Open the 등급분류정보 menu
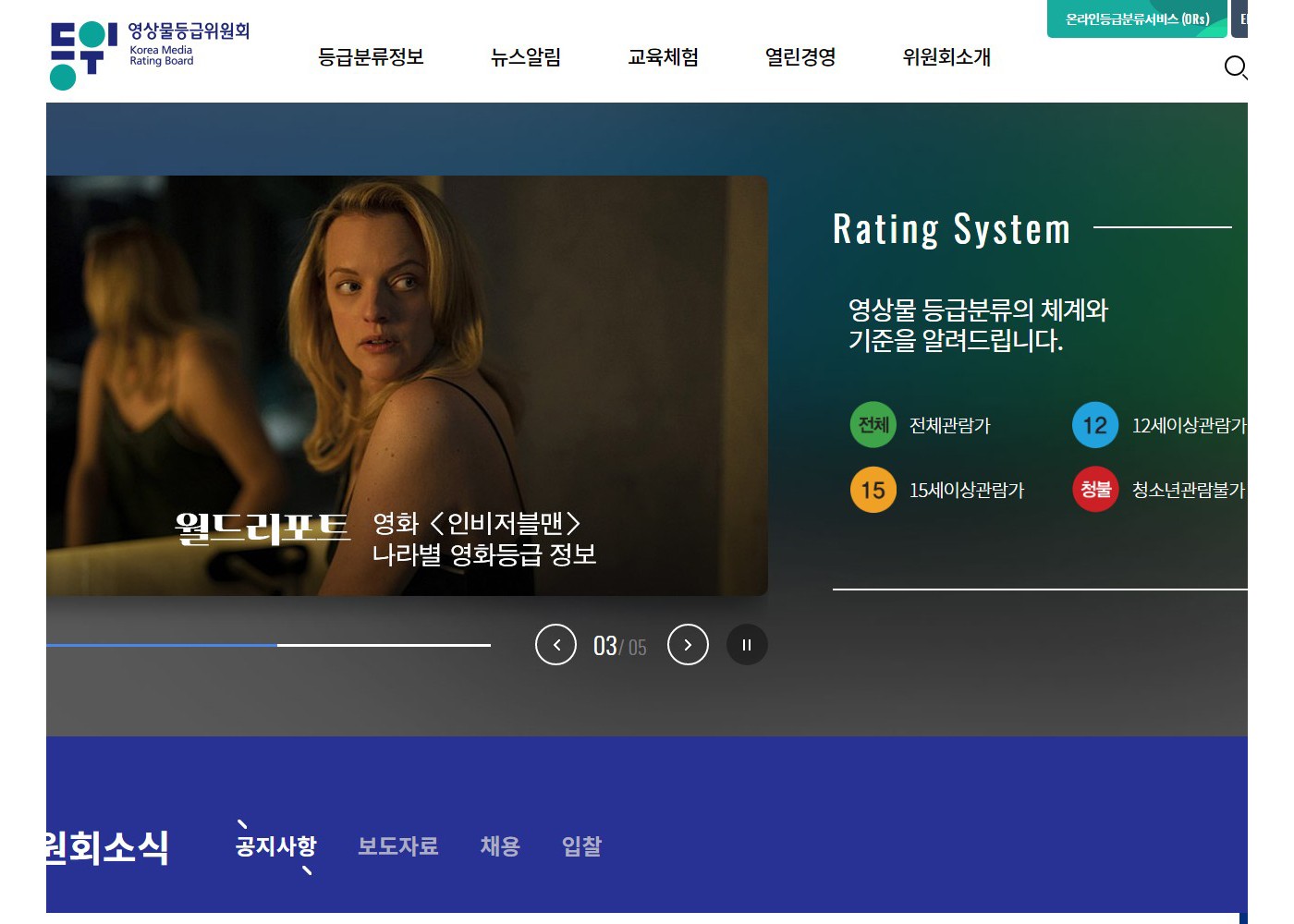The image size is (1294, 924). (371, 57)
